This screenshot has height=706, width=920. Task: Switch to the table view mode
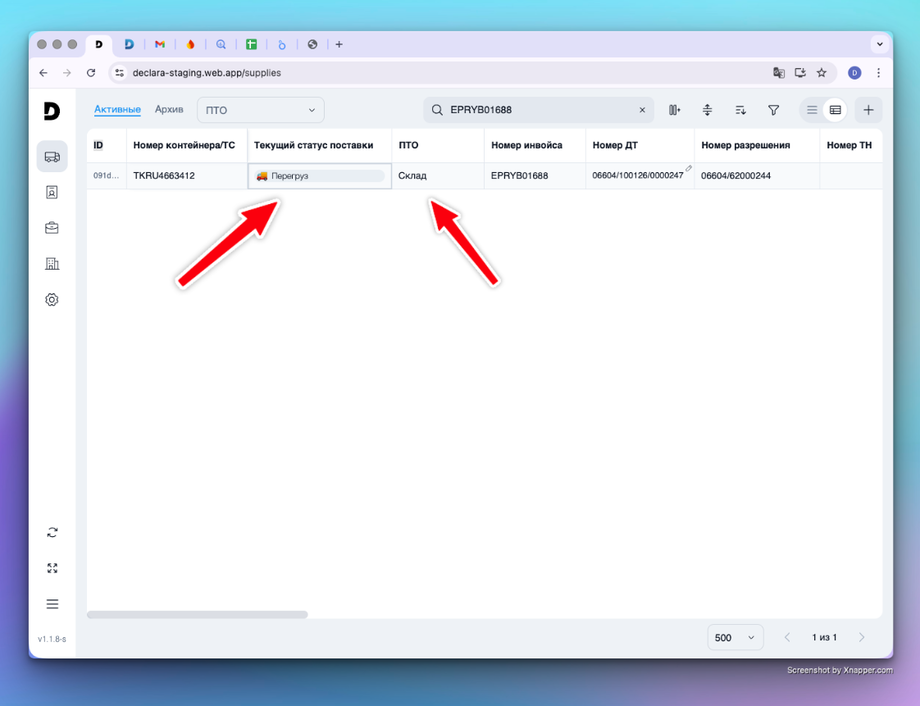(x=835, y=110)
